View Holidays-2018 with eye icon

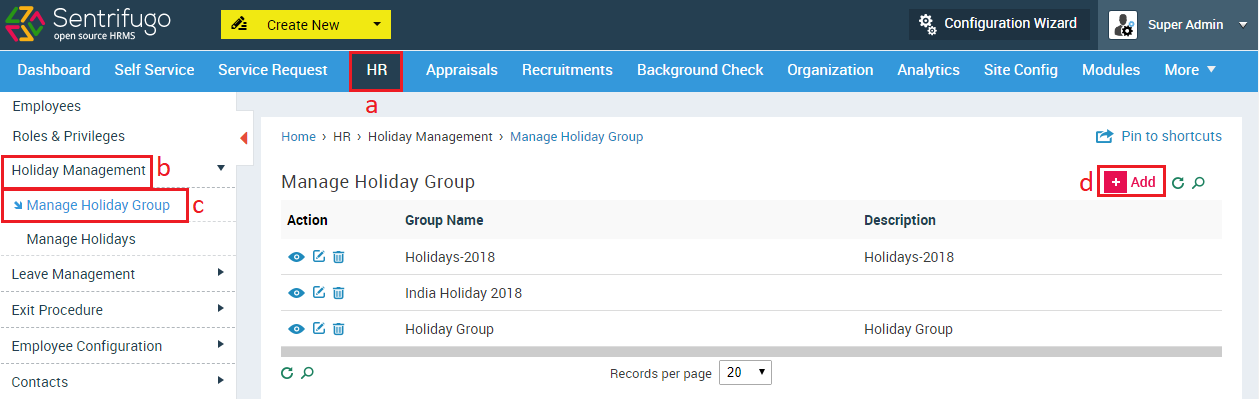[296, 257]
